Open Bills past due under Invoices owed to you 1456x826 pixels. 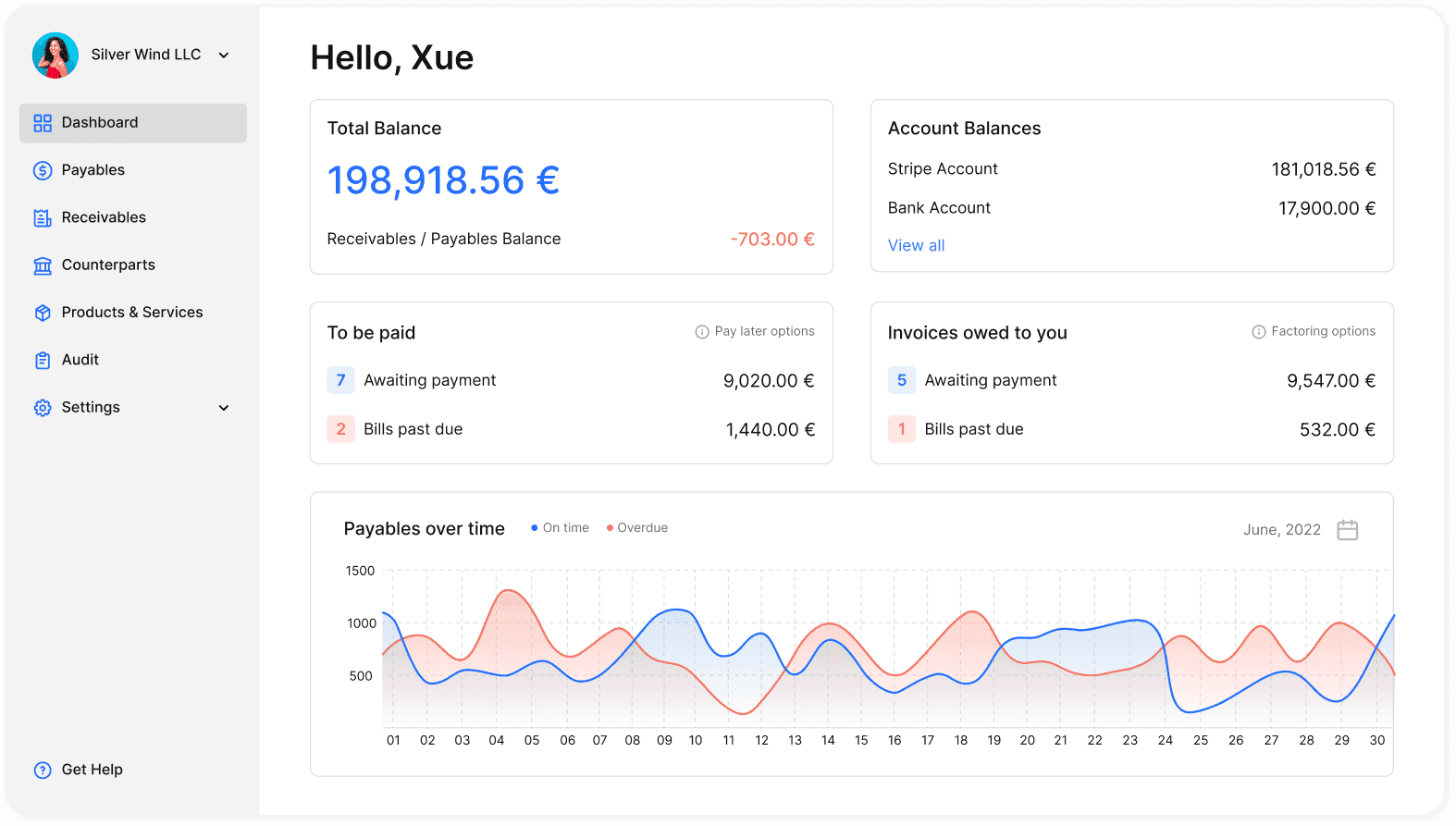[x=974, y=429]
